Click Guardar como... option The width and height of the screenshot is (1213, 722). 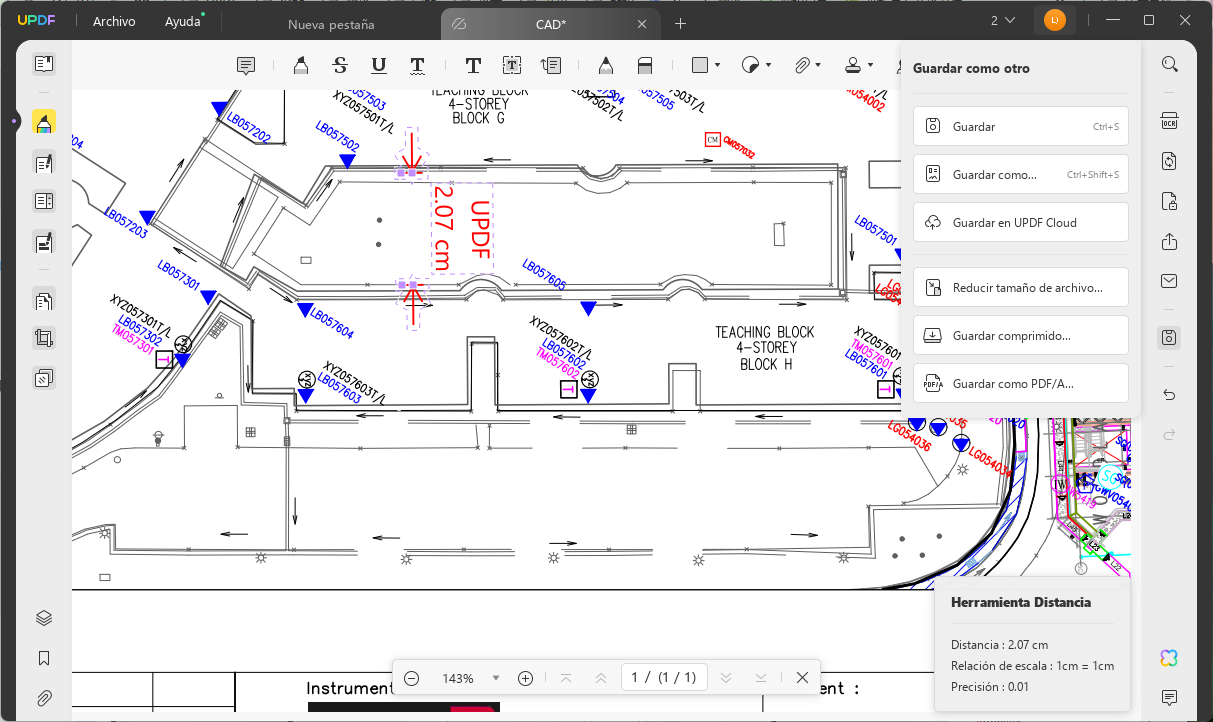click(1021, 175)
